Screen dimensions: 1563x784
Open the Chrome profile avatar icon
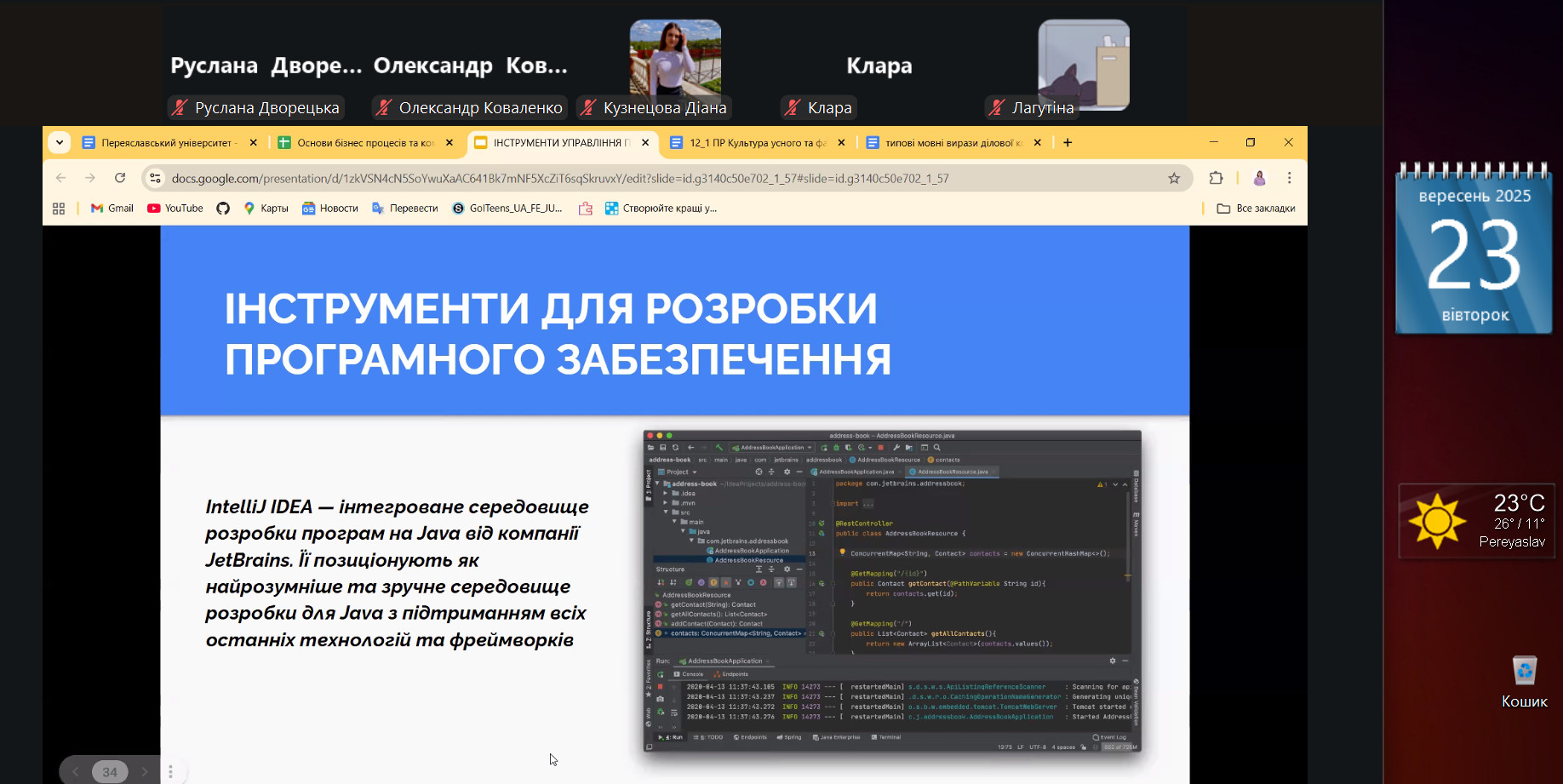(x=1259, y=178)
